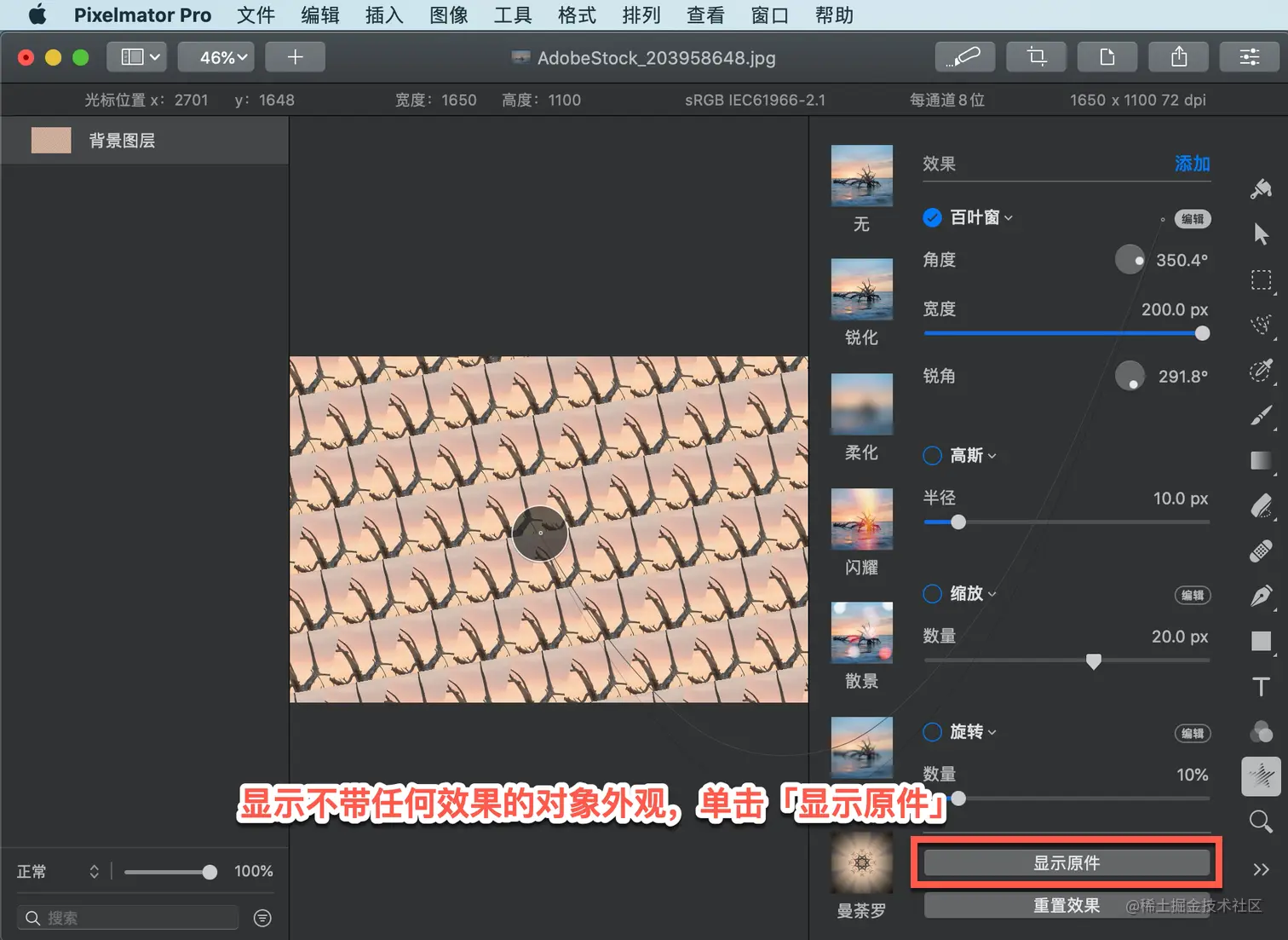Open the Apple menu
This screenshot has width=1288, height=940.
click(x=37, y=15)
